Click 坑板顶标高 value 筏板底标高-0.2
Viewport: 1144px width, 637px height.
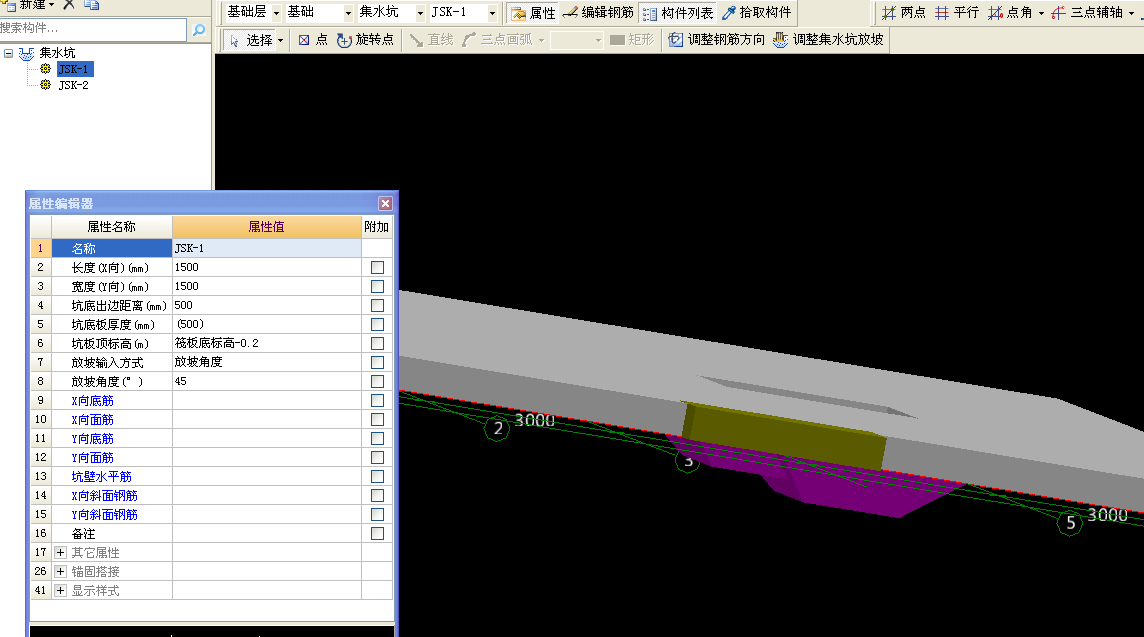click(x=267, y=343)
